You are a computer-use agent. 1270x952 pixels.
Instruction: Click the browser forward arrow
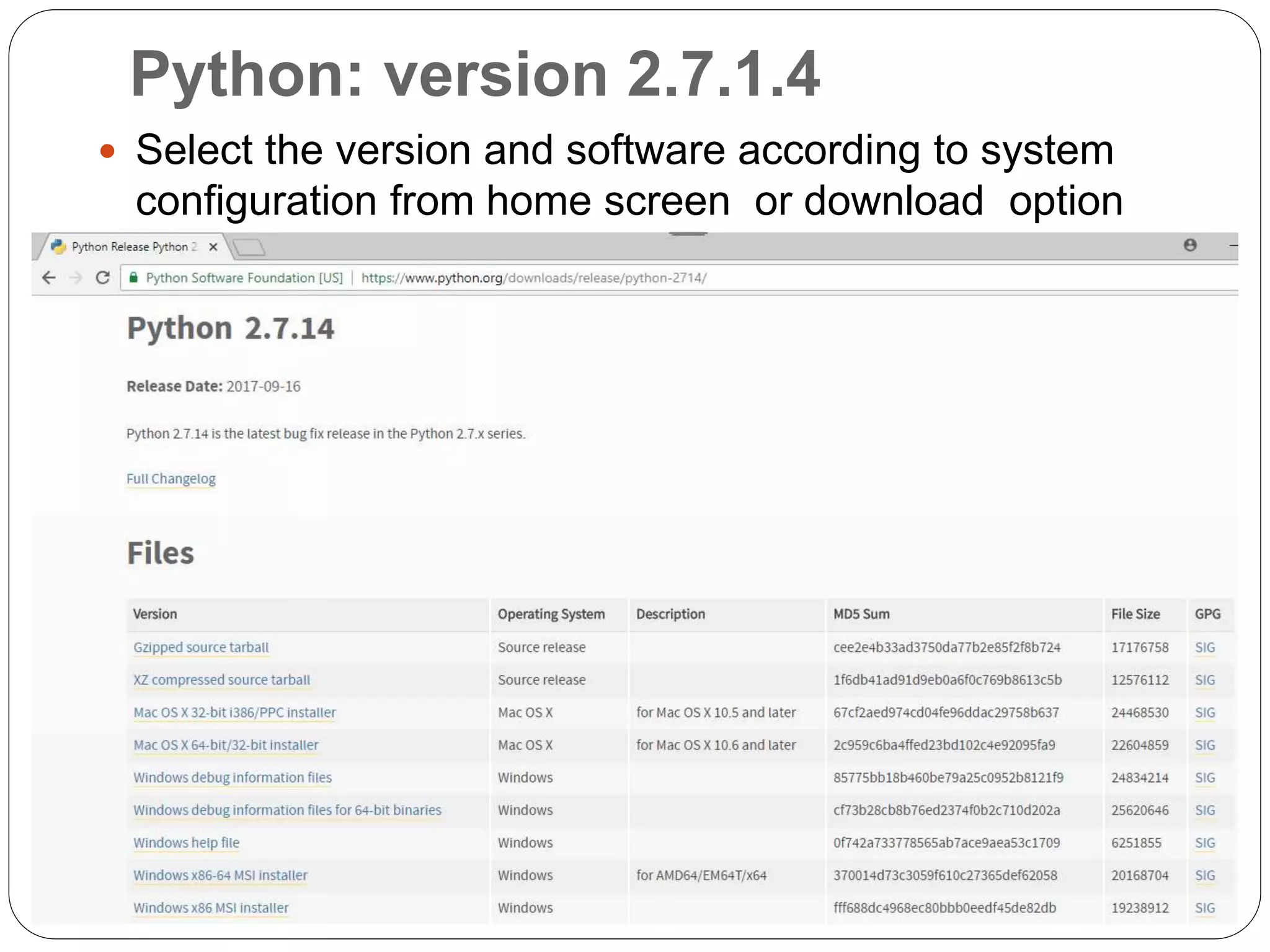pyautogui.click(x=76, y=278)
